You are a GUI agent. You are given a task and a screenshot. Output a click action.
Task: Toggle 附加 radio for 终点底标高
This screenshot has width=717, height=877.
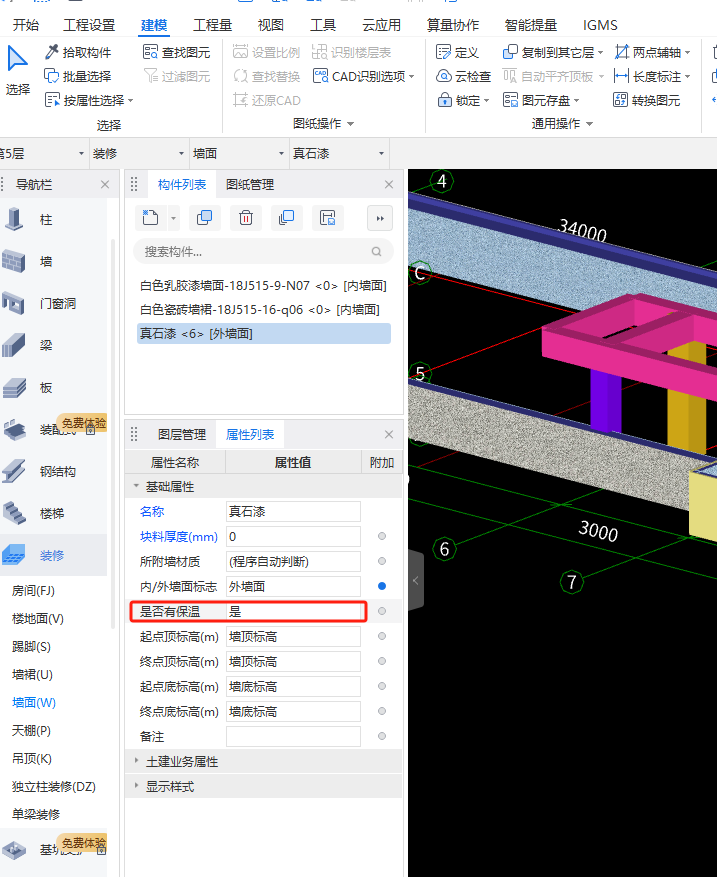(x=382, y=711)
